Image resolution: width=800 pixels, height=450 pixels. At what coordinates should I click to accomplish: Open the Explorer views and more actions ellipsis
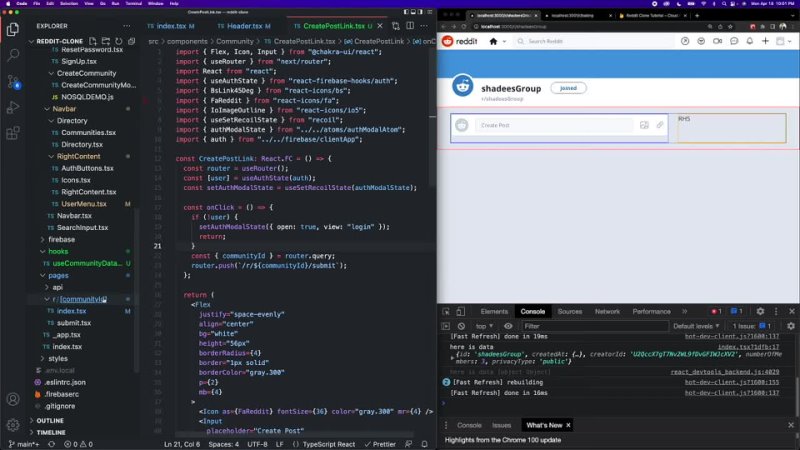point(127,26)
